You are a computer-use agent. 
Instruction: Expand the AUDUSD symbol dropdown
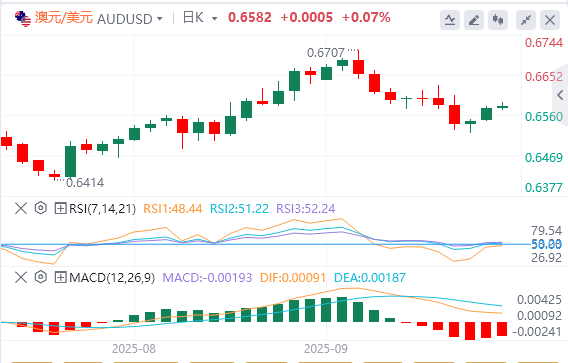coord(160,18)
